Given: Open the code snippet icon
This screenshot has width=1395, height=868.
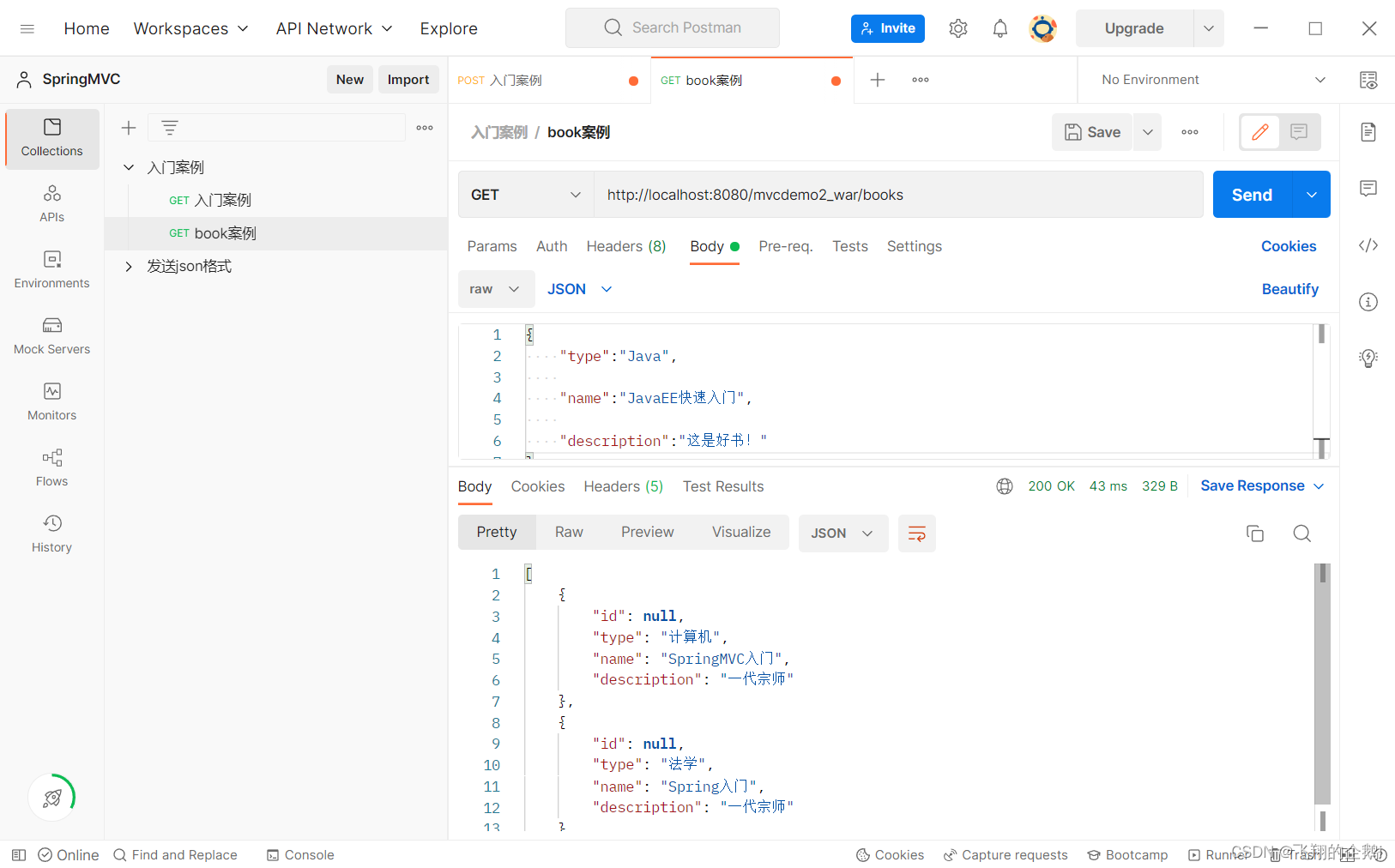Looking at the screenshot, I should [1368, 245].
